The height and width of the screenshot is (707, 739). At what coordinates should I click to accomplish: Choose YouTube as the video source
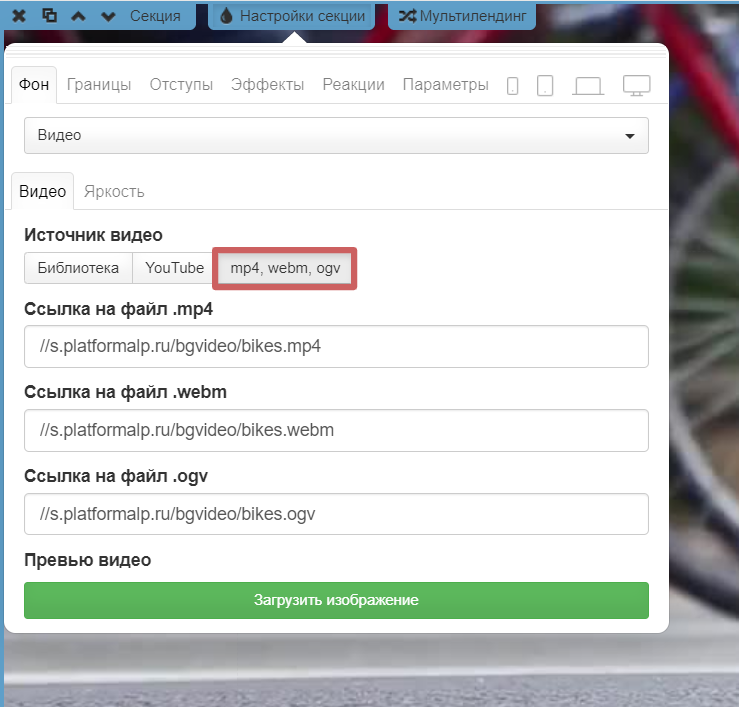175,268
